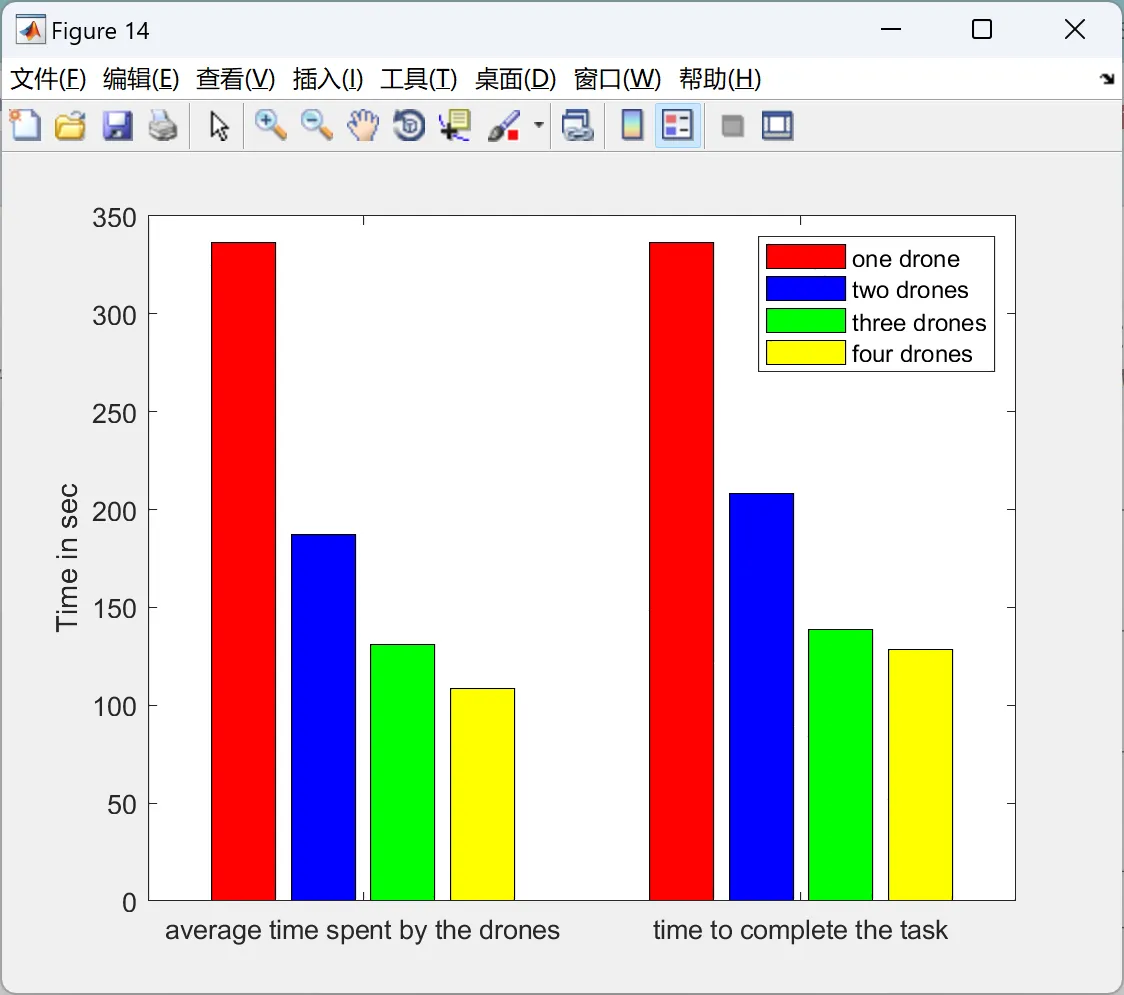The height and width of the screenshot is (995, 1124).
Task: Minimize the Figure 14 window
Action: (x=891, y=29)
